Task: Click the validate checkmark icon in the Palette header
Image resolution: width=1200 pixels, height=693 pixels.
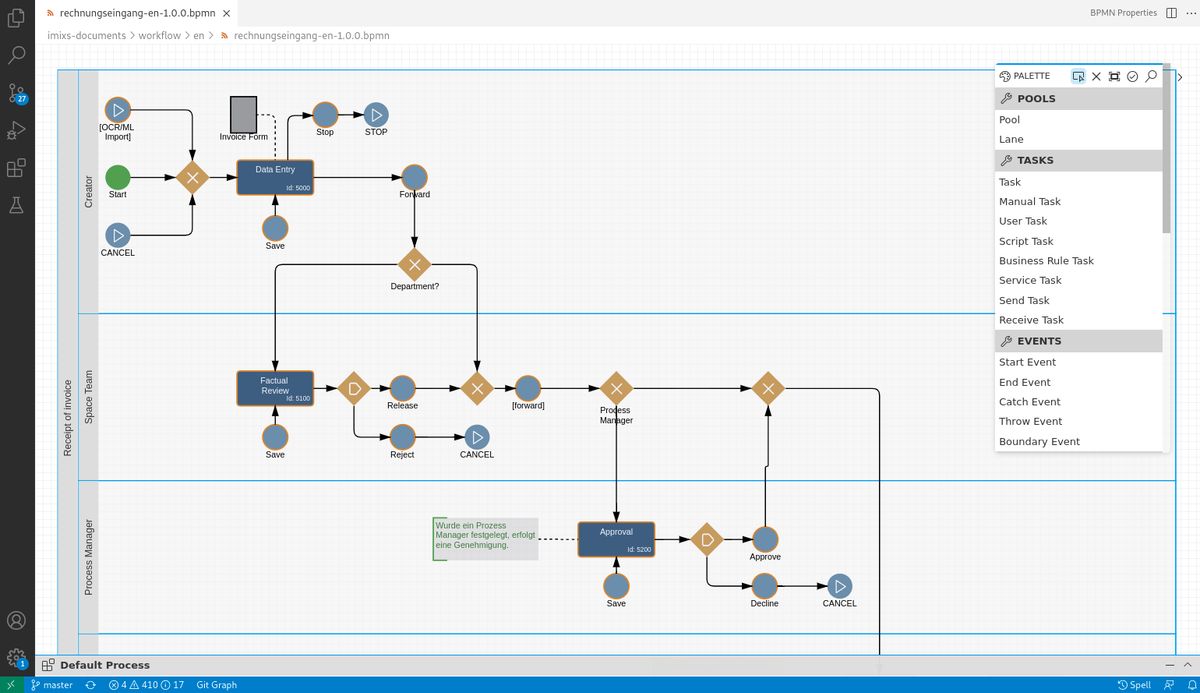Action: (x=1132, y=76)
